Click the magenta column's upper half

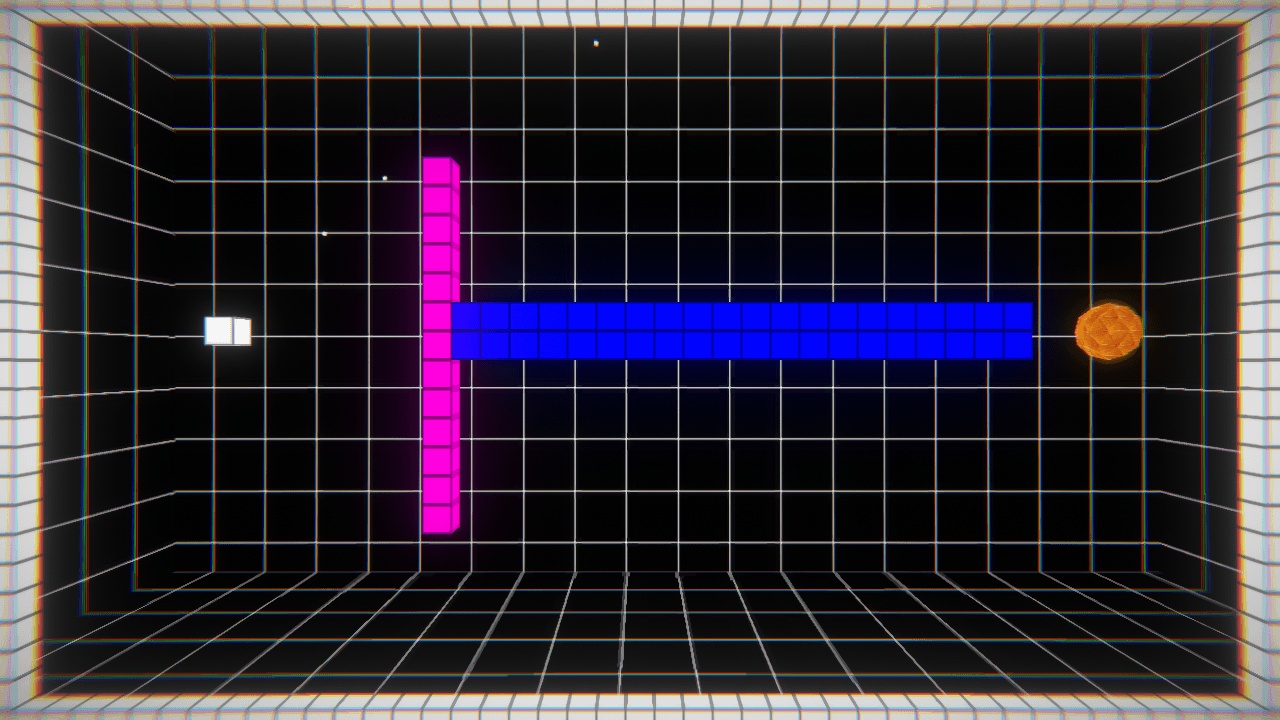click(437, 230)
